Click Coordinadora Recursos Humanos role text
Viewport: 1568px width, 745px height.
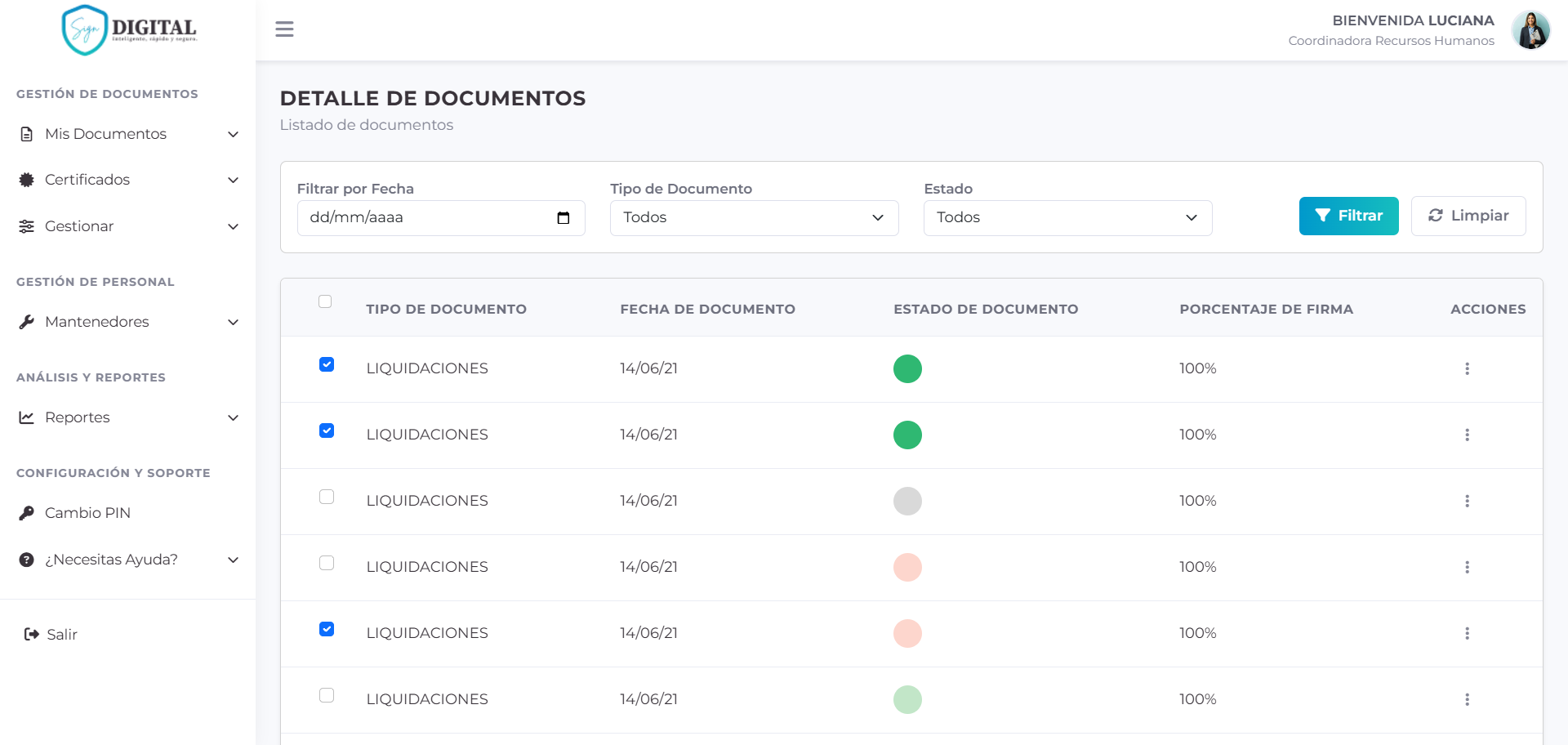click(x=1391, y=41)
